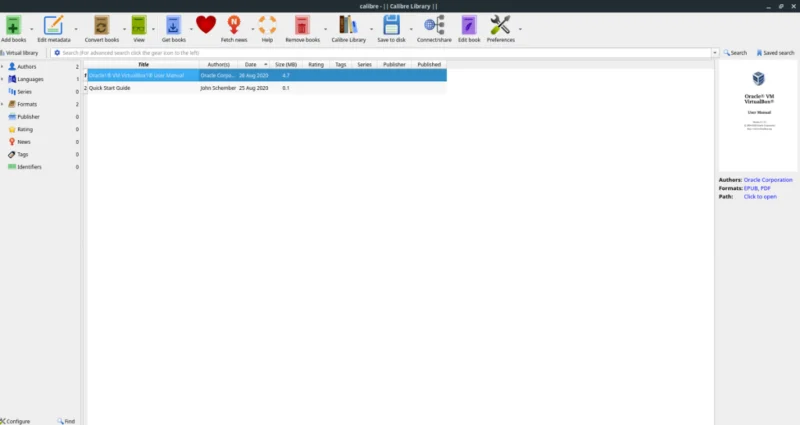Image resolution: width=800 pixels, height=425 pixels.
Task: Open the Calibre Library icon
Action: [348, 26]
